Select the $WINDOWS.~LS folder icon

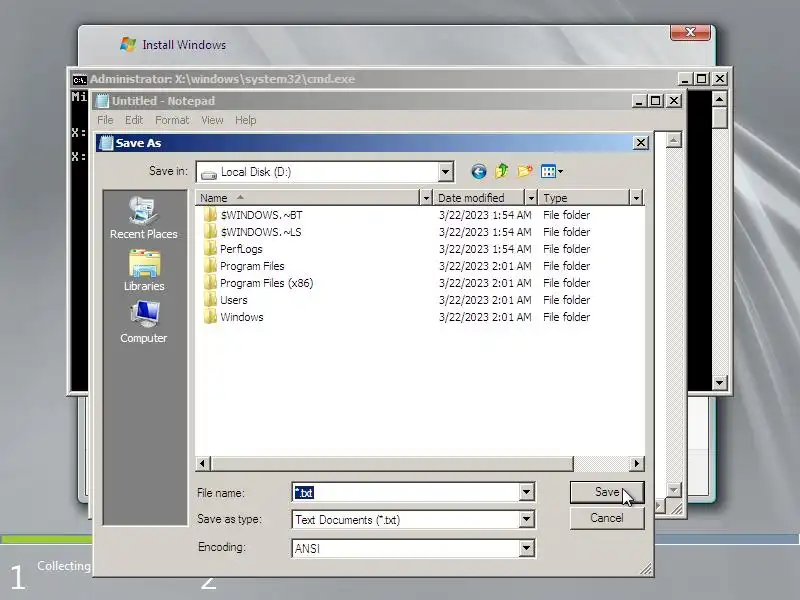210,232
